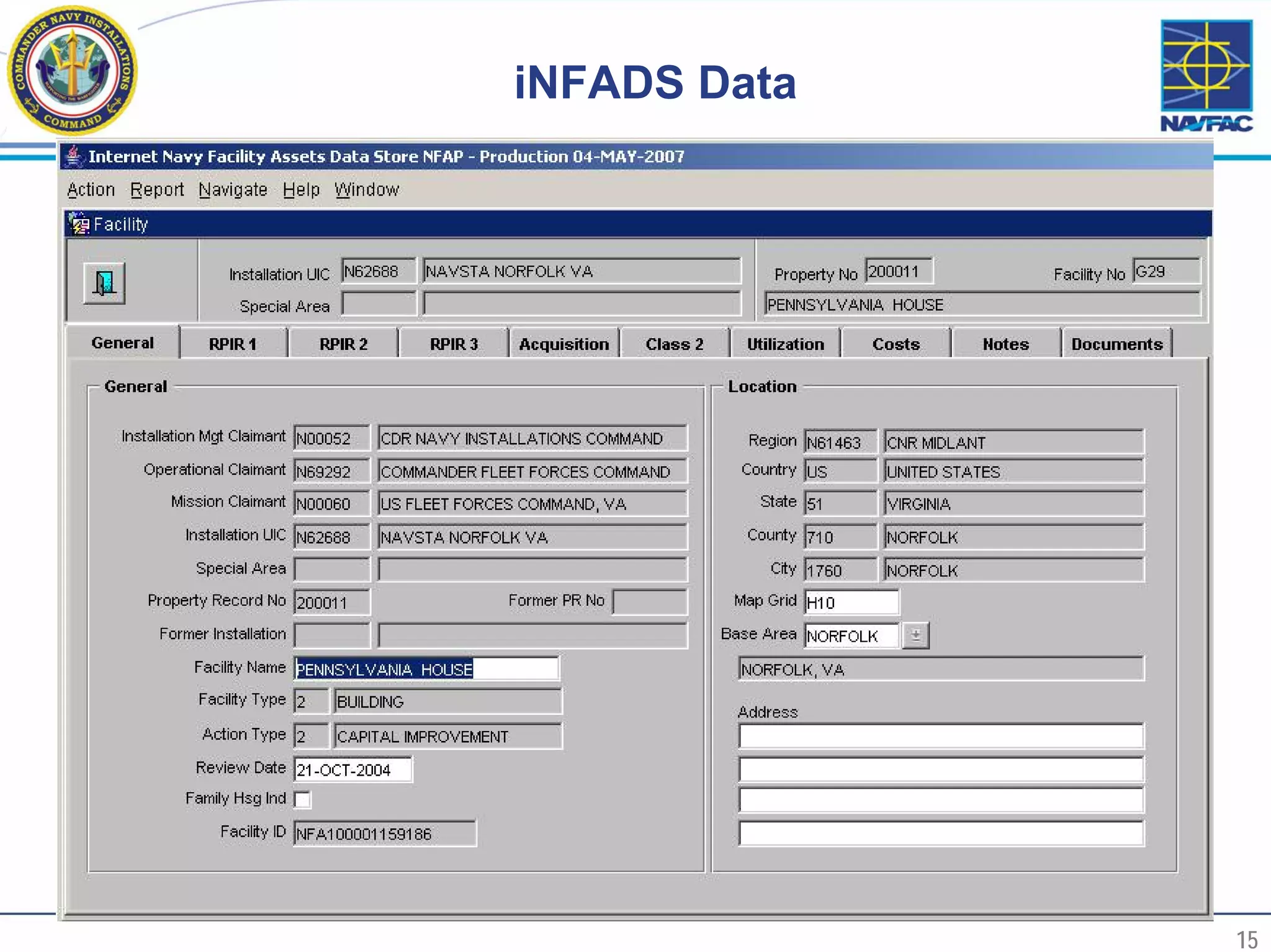Image resolution: width=1271 pixels, height=952 pixels.
Task: Click the Review Date field 21-OCT-2004
Action: [353, 770]
